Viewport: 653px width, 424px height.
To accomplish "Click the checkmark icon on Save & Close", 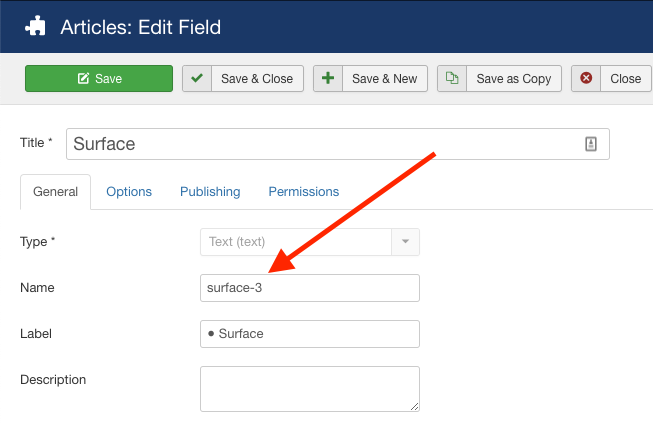I will (x=197, y=79).
